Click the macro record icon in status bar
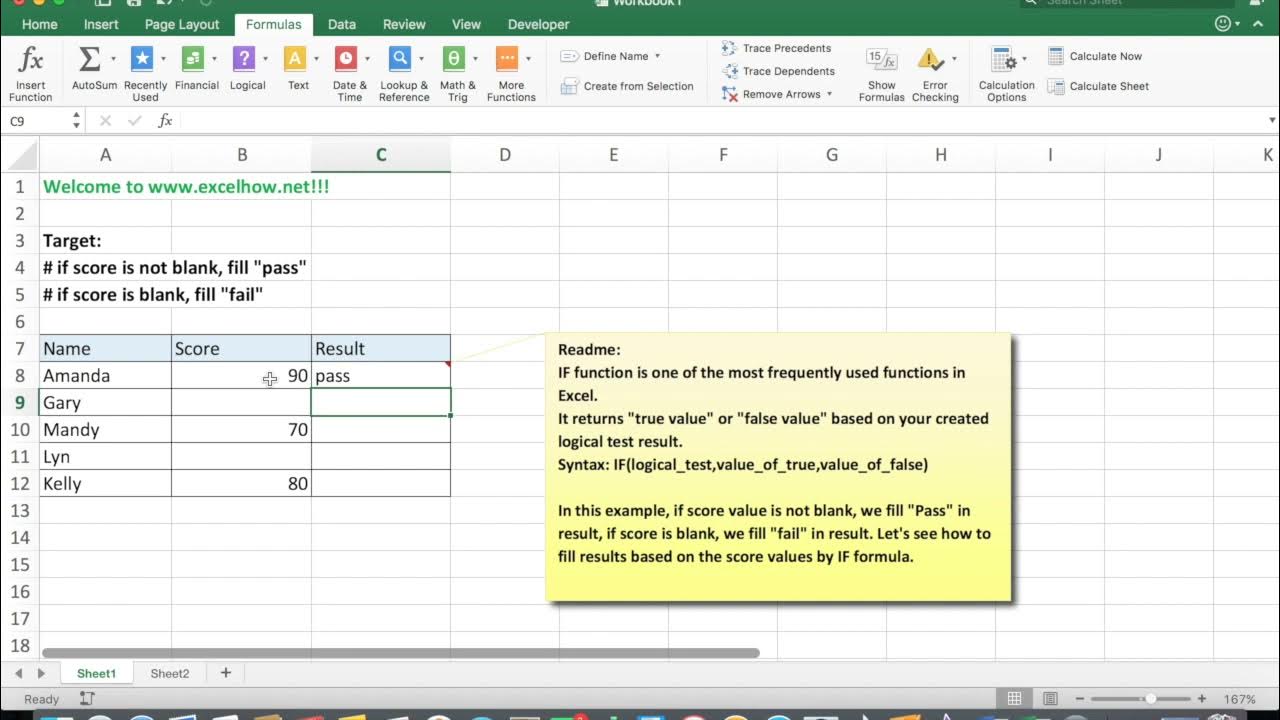Image resolution: width=1280 pixels, height=720 pixels. coord(86,699)
